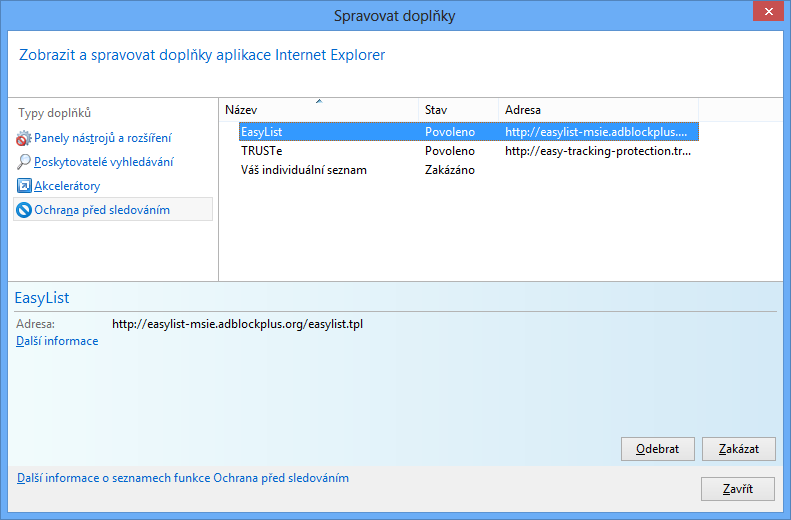Sort list by Stav column header

457,110
